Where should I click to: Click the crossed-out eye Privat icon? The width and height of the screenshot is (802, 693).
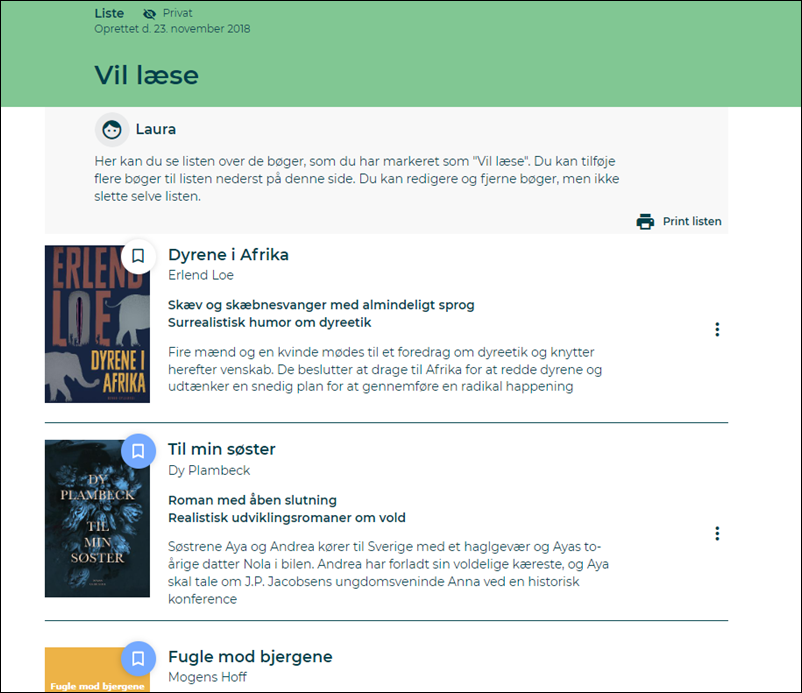[x=150, y=14]
